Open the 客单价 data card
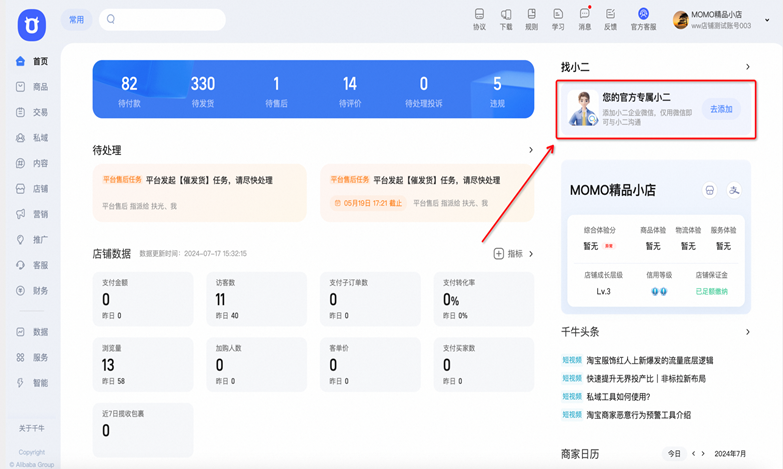The height and width of the screenshot is (469, 783). click(x=370, y=364)
